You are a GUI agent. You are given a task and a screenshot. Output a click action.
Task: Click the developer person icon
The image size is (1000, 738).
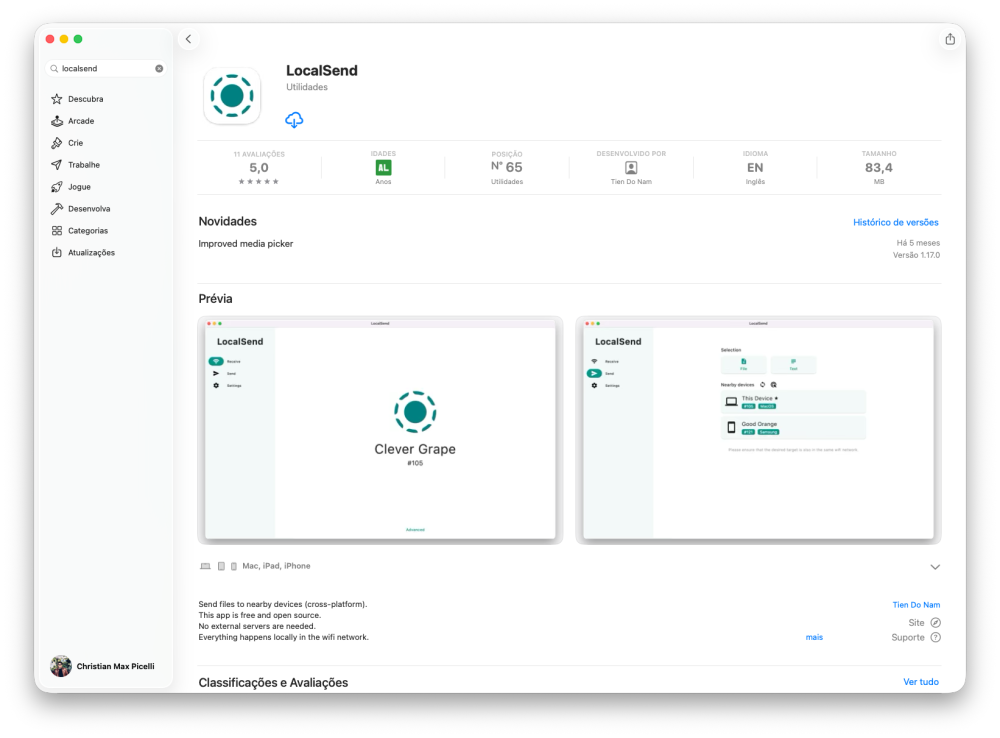click(x=631, y=168)
